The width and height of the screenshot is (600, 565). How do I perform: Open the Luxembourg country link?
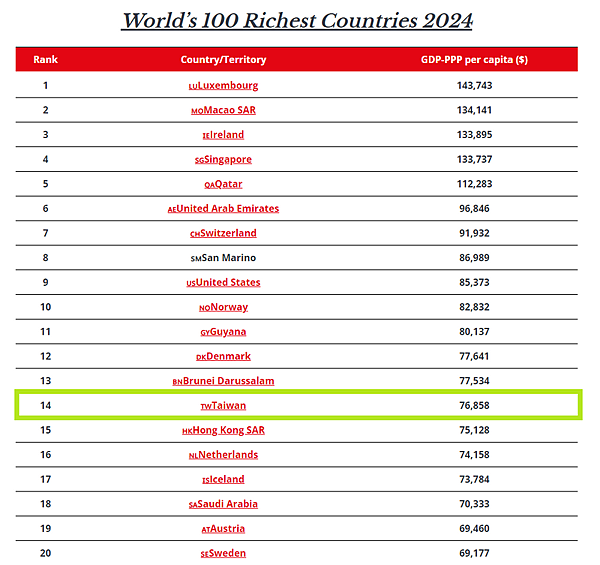(228, 86)
